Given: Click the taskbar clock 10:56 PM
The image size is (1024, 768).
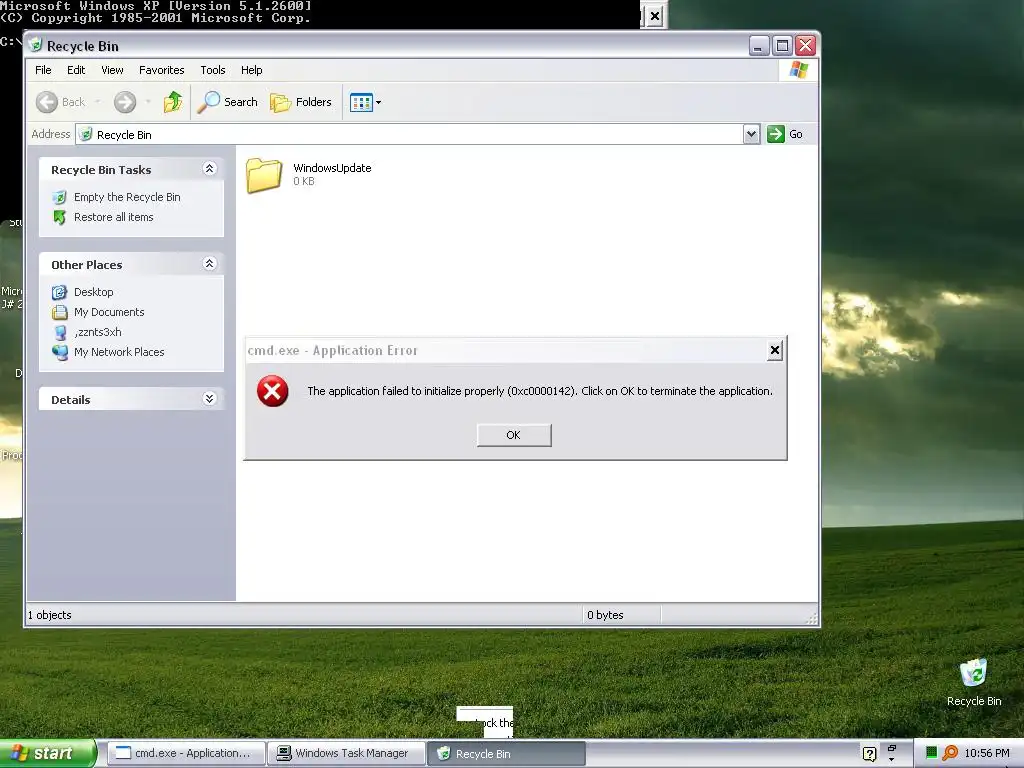Looking at the screenshot, I should pos(987,754).
